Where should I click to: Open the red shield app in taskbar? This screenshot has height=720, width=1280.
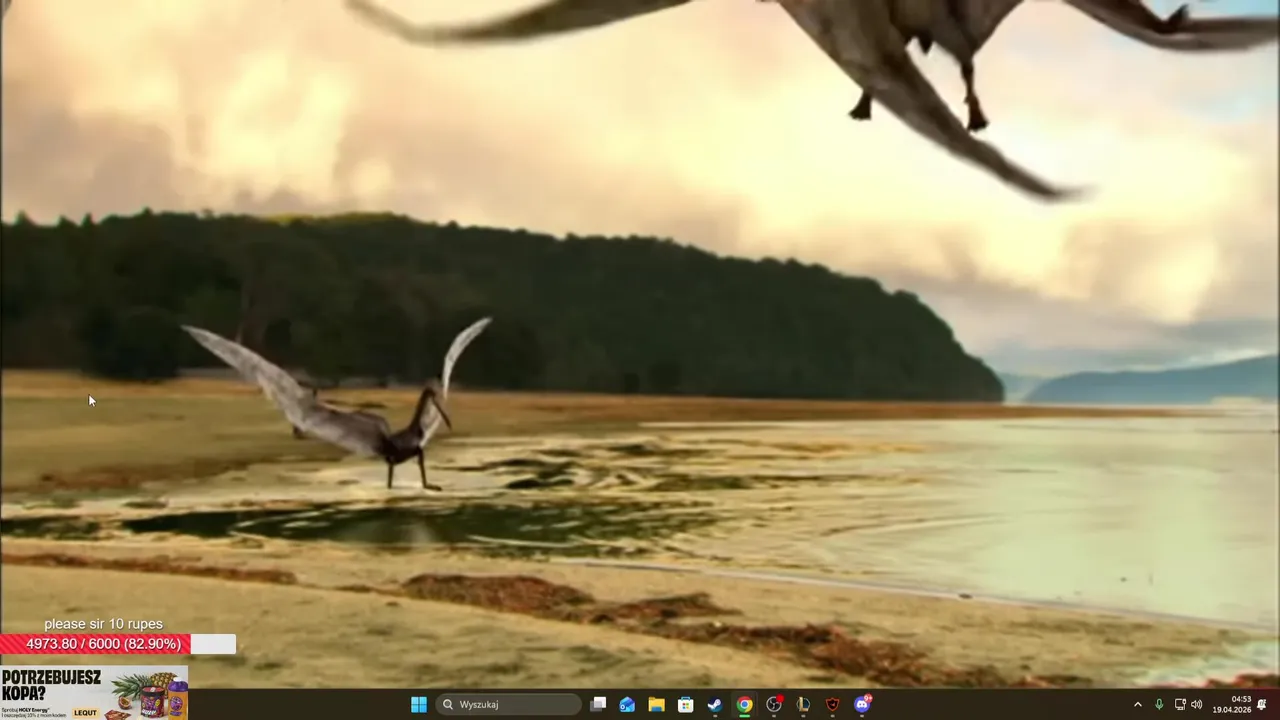pyautogui.click(x=833, y=704)
